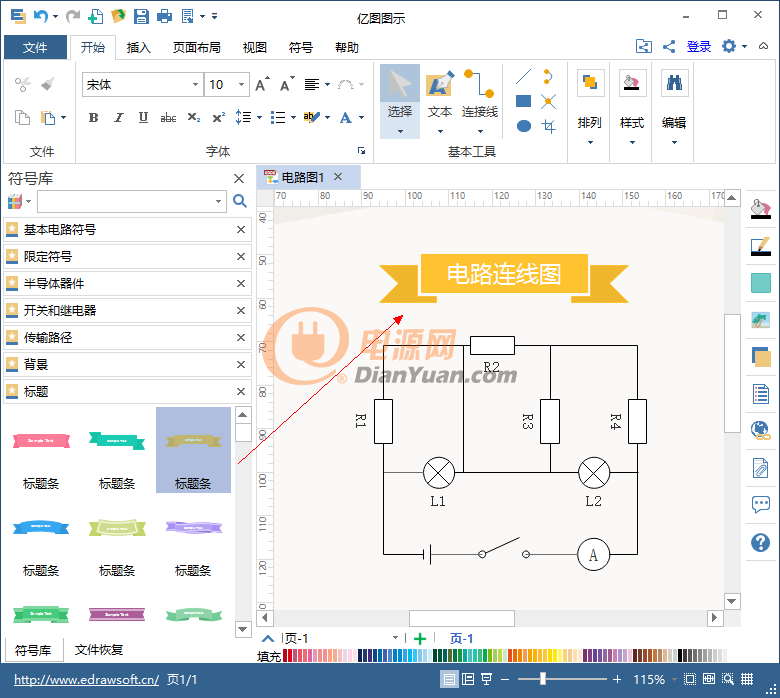The width and height of the screenshot is (780, 698).
Task: Close the 基本电路符号 library
Action: tap(241, 229)
